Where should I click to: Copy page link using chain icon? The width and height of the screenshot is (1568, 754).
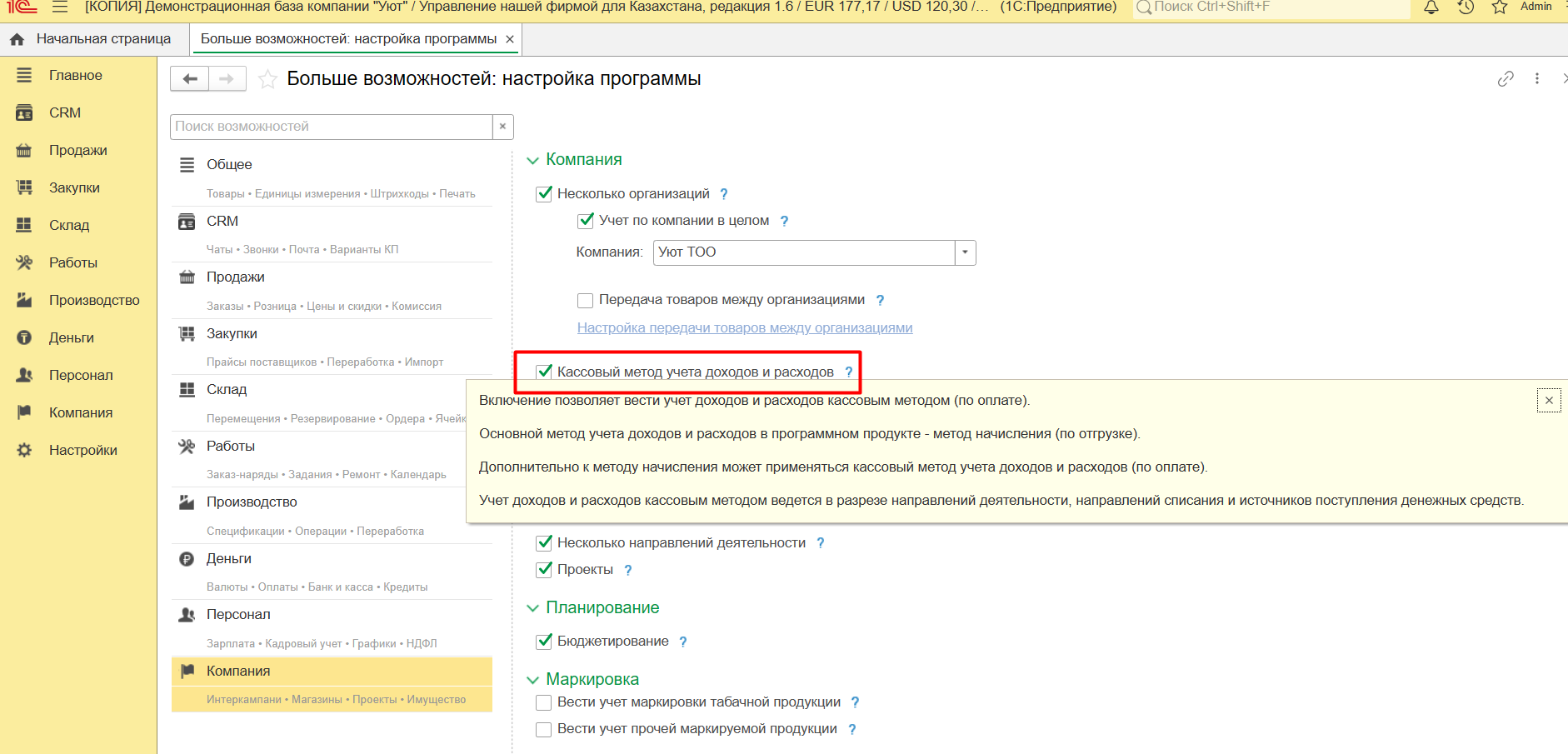click(1506, 79)
